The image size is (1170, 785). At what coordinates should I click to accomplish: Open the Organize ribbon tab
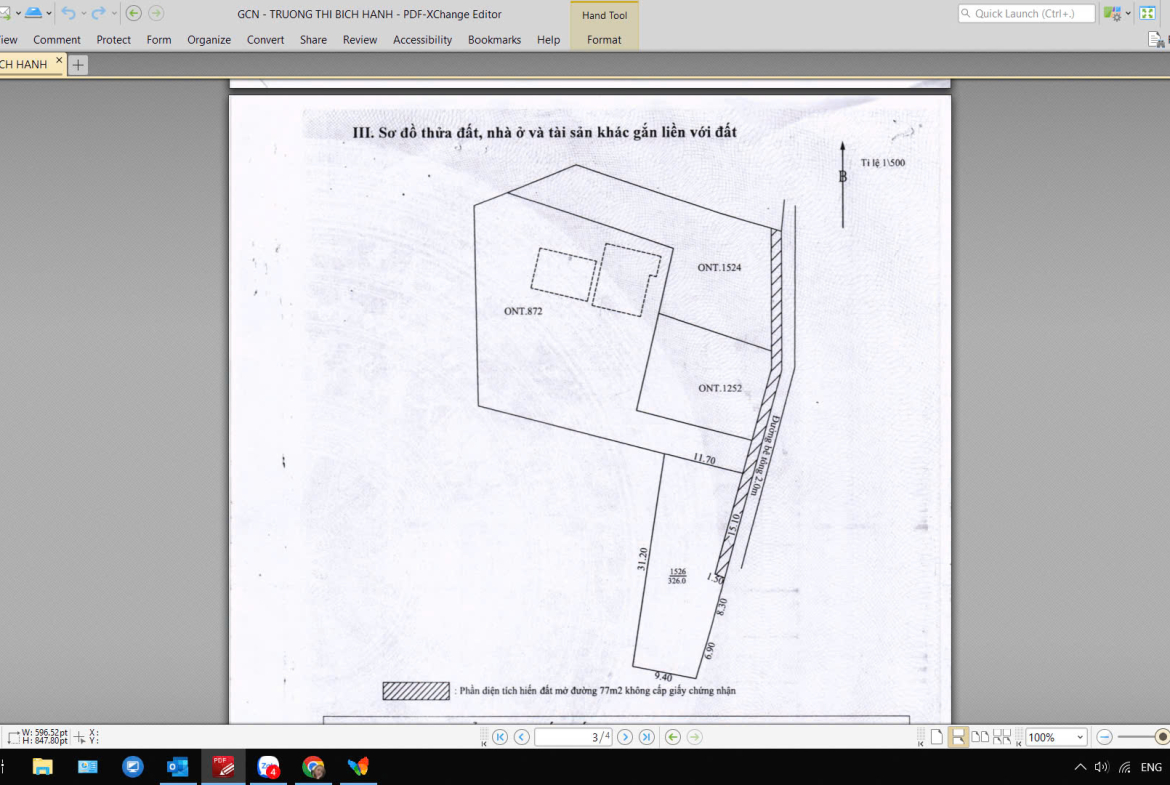[x=209, y=40]
